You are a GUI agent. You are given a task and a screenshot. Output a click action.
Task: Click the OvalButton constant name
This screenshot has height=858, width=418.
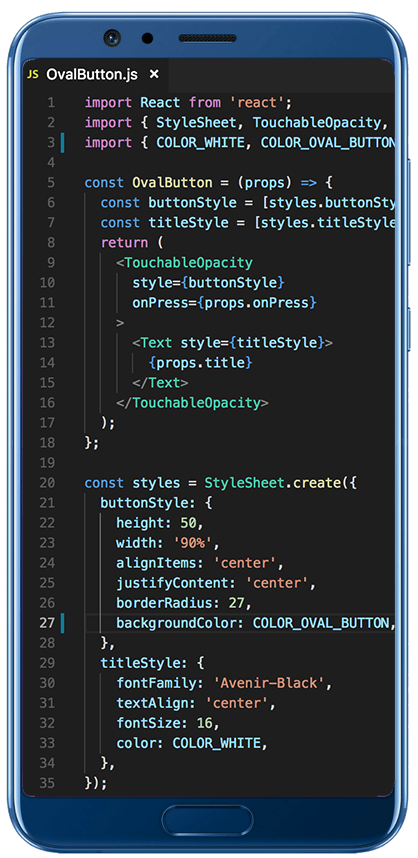pyautogui.click(x=172, y=182)
